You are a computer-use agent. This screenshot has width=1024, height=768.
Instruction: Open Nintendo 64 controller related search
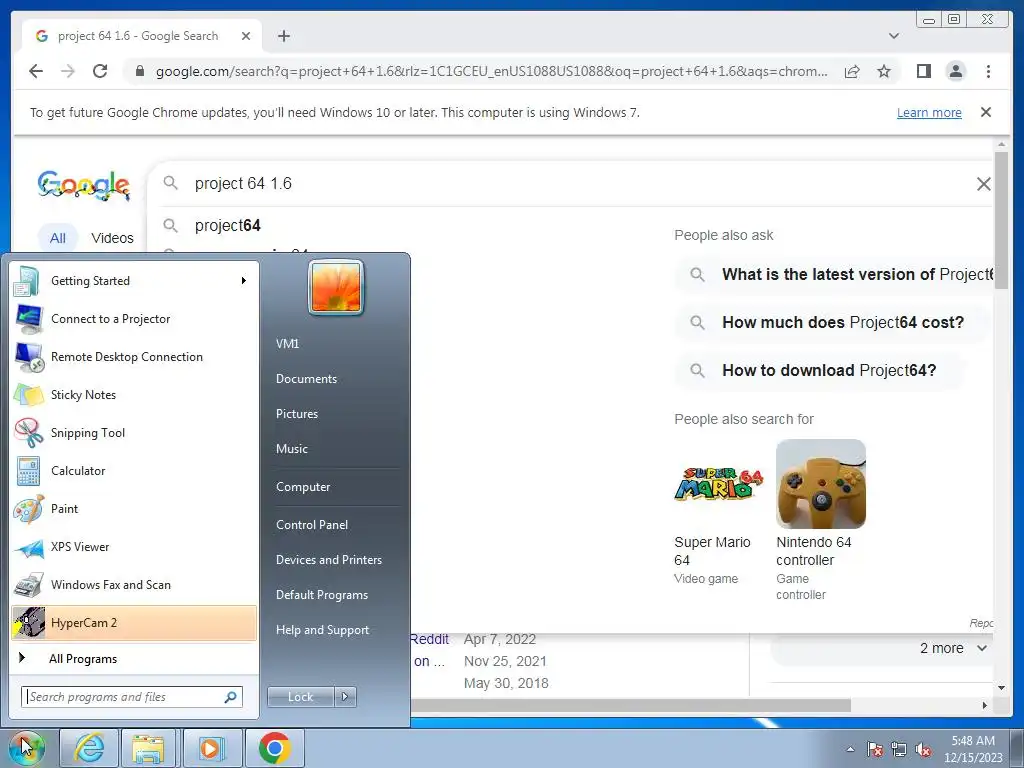(821, 520)
